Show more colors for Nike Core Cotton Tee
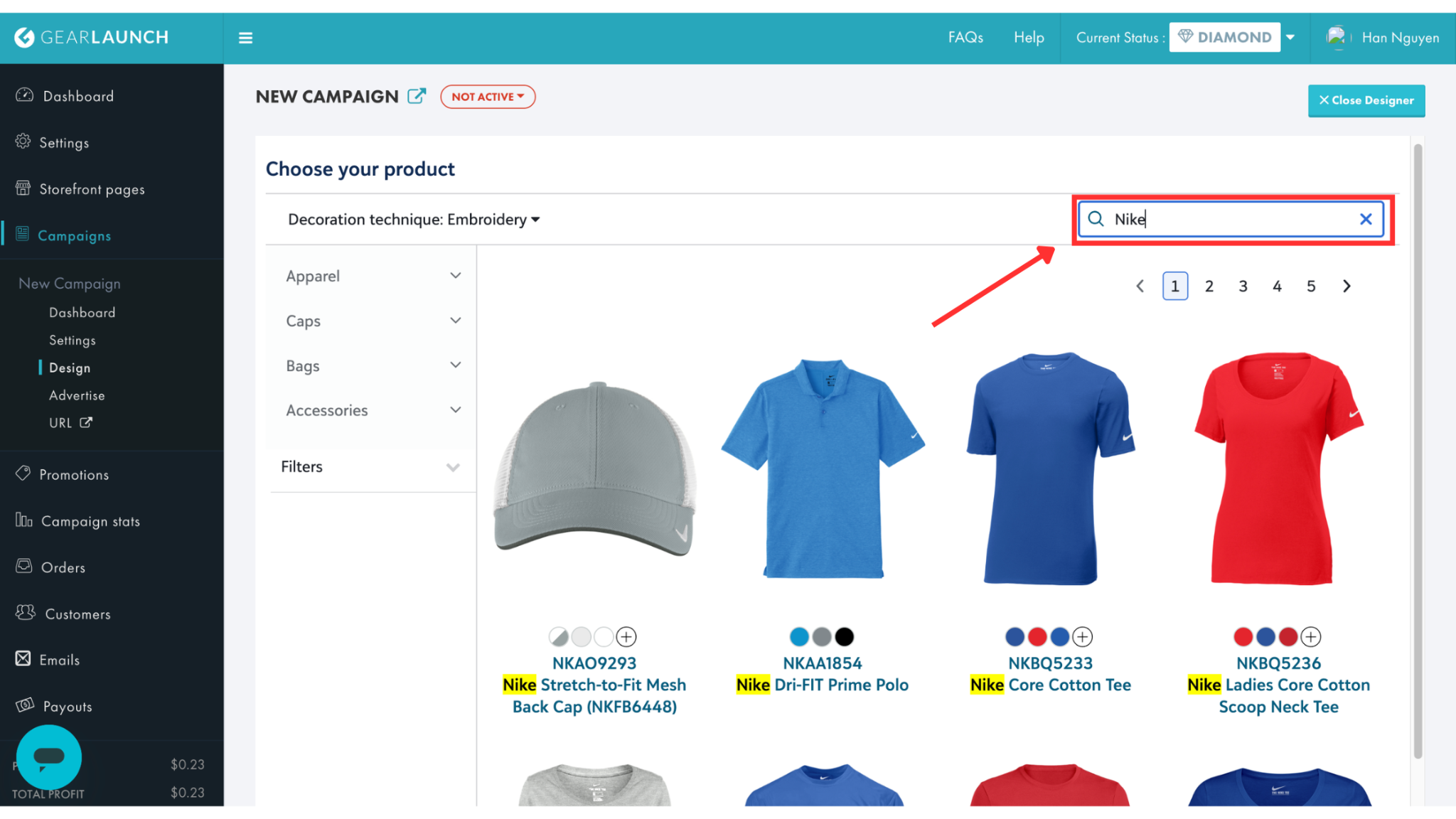 tap(1082, 636)
